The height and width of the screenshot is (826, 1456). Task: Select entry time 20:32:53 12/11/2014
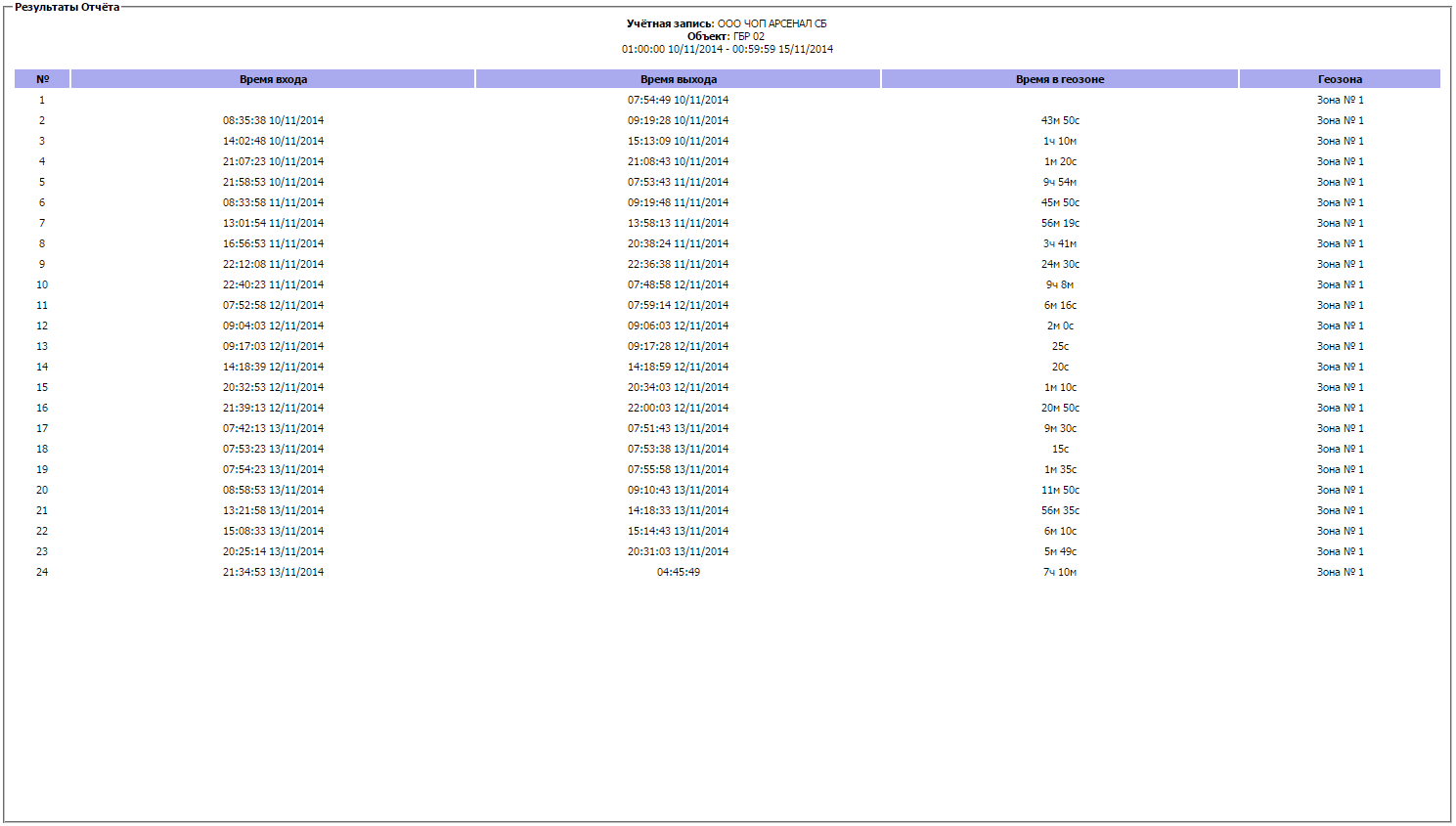[x=273, y=387]
